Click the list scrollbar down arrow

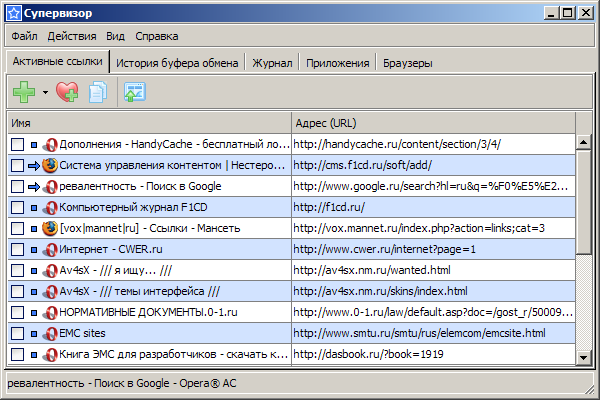(x=584, y=358)
